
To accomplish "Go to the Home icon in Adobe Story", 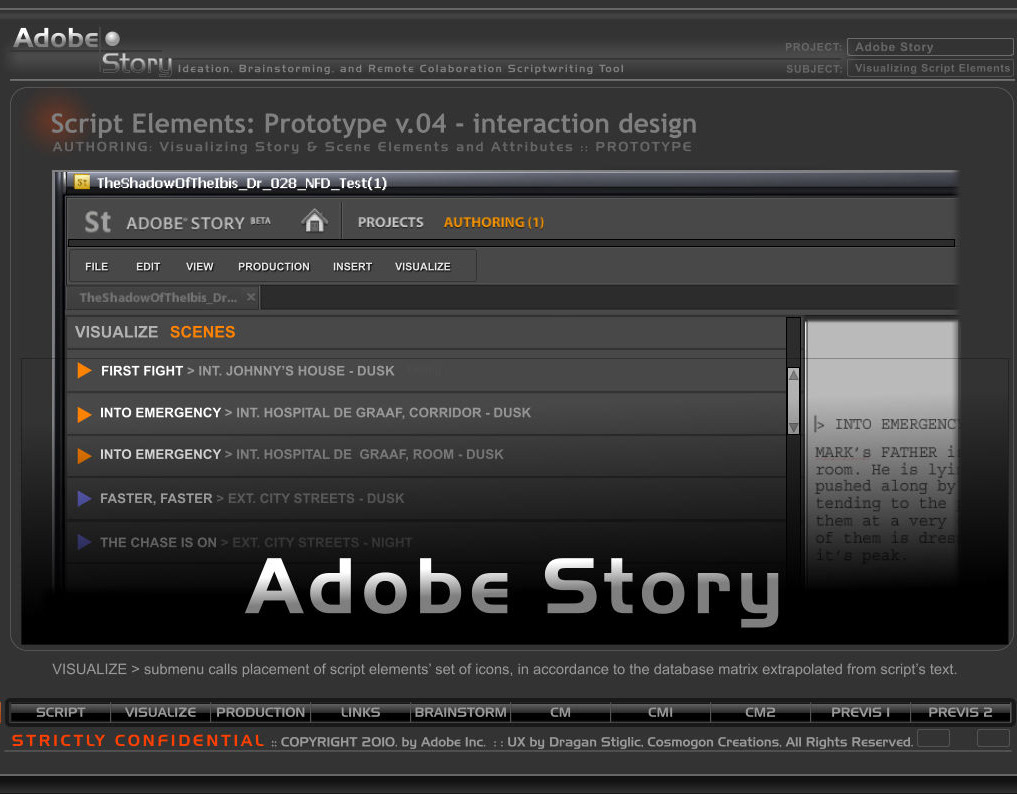I will pos(314,221).
